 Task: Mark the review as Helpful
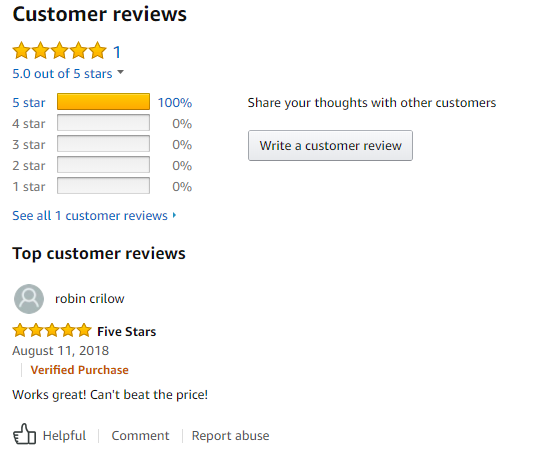coord(64,436)
